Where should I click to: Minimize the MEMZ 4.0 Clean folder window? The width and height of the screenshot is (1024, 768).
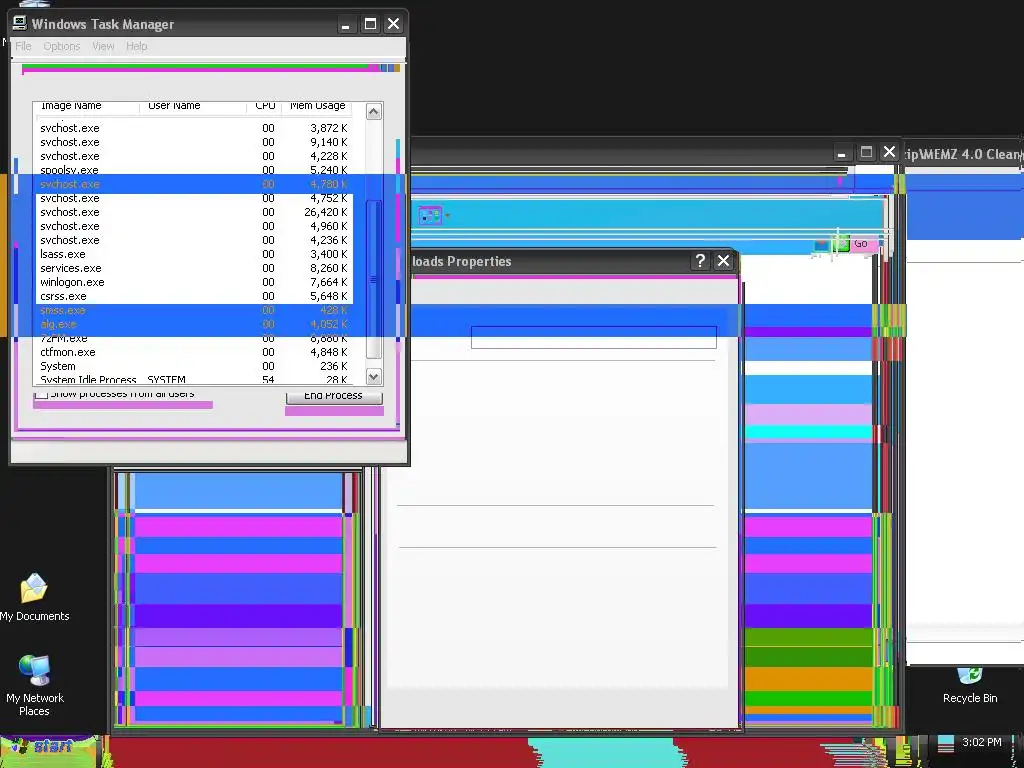pyautogui.click(x=842, y=153)
